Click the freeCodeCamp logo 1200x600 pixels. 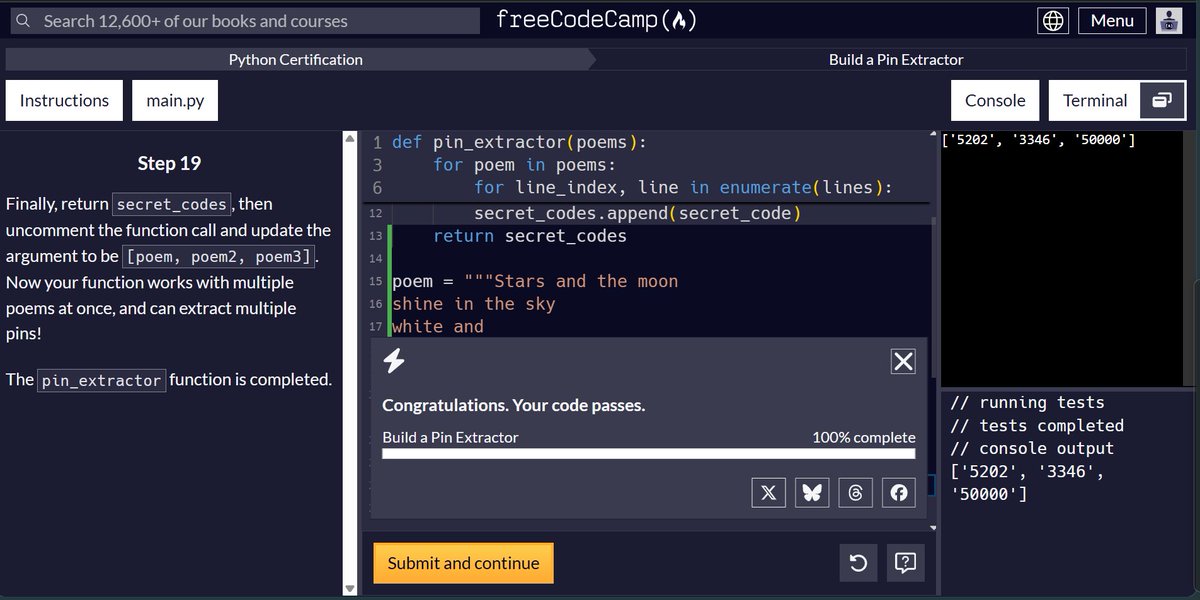pos(597,20)
